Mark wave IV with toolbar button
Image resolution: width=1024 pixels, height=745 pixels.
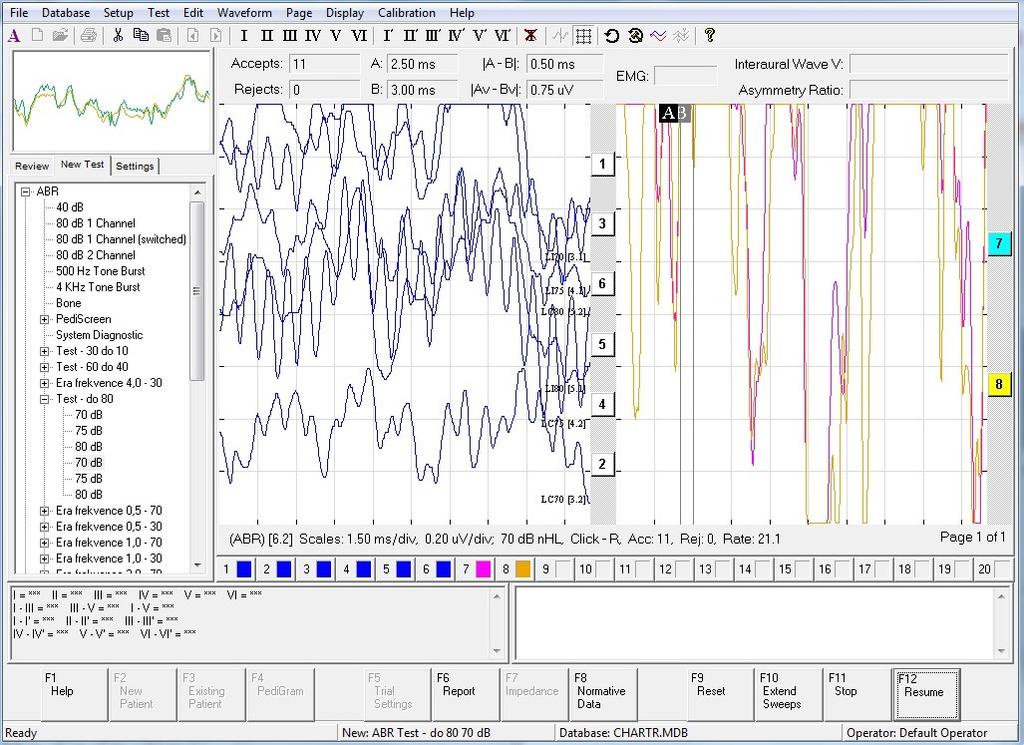(313, 35)
